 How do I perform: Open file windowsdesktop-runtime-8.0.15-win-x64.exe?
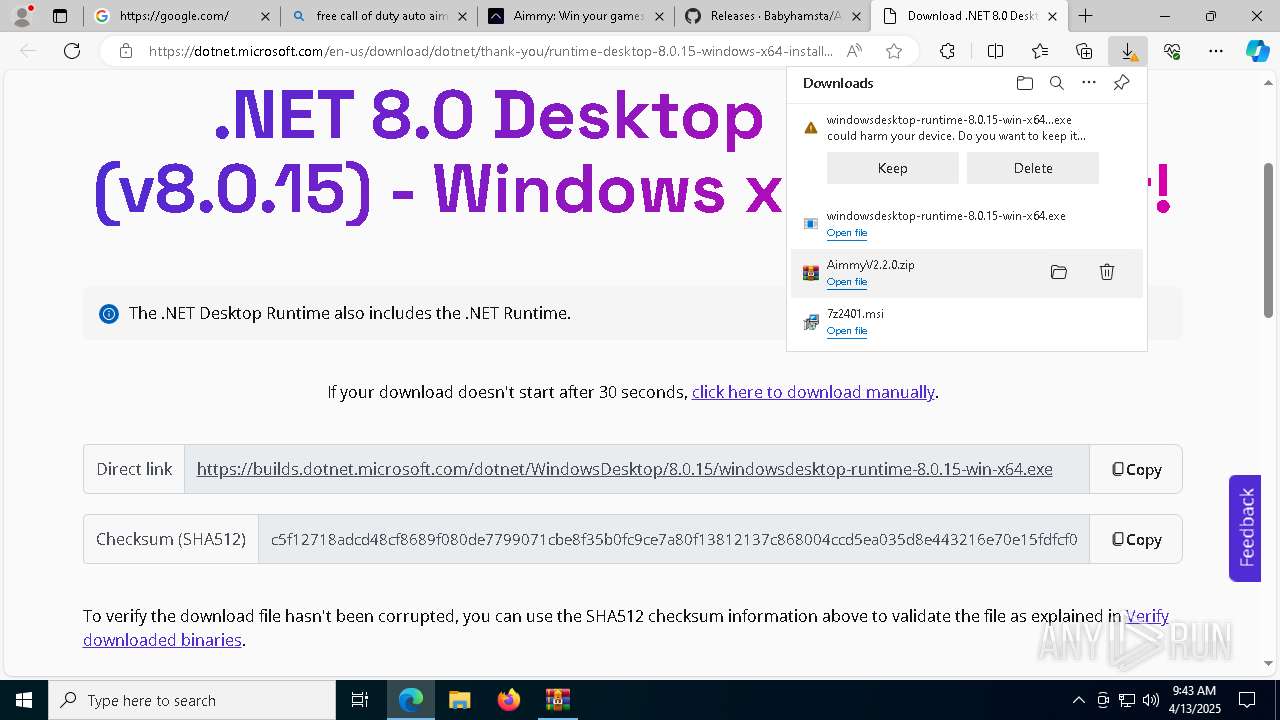click(x=847, y=233)
